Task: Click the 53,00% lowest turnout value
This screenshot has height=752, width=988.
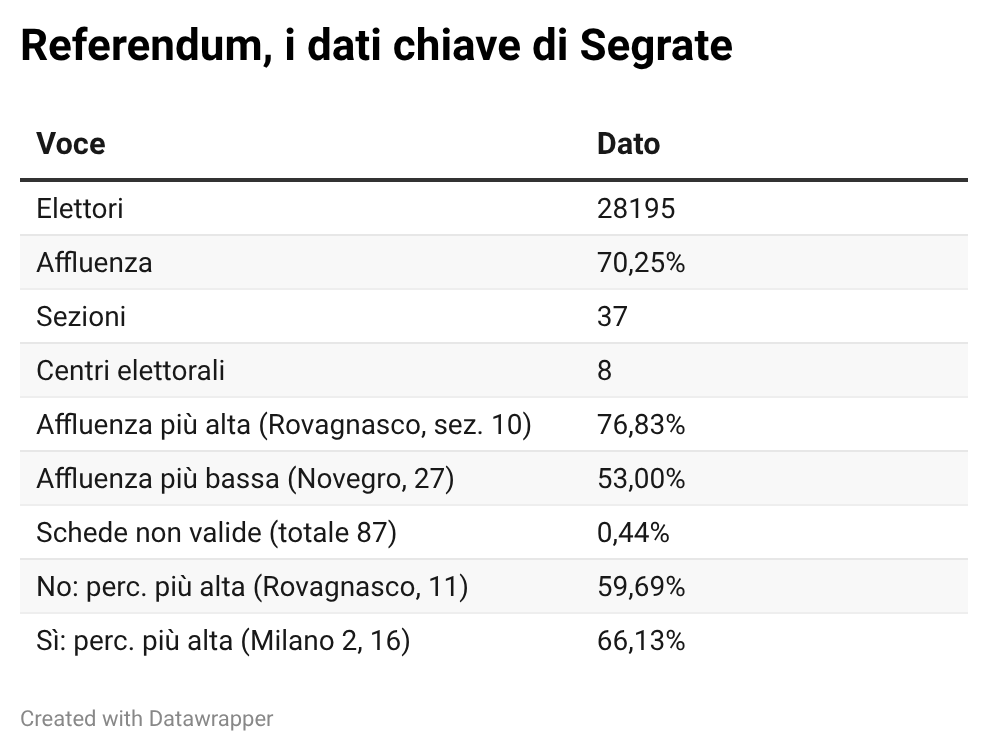Action: pyautogui.click(x=640, y=478)
